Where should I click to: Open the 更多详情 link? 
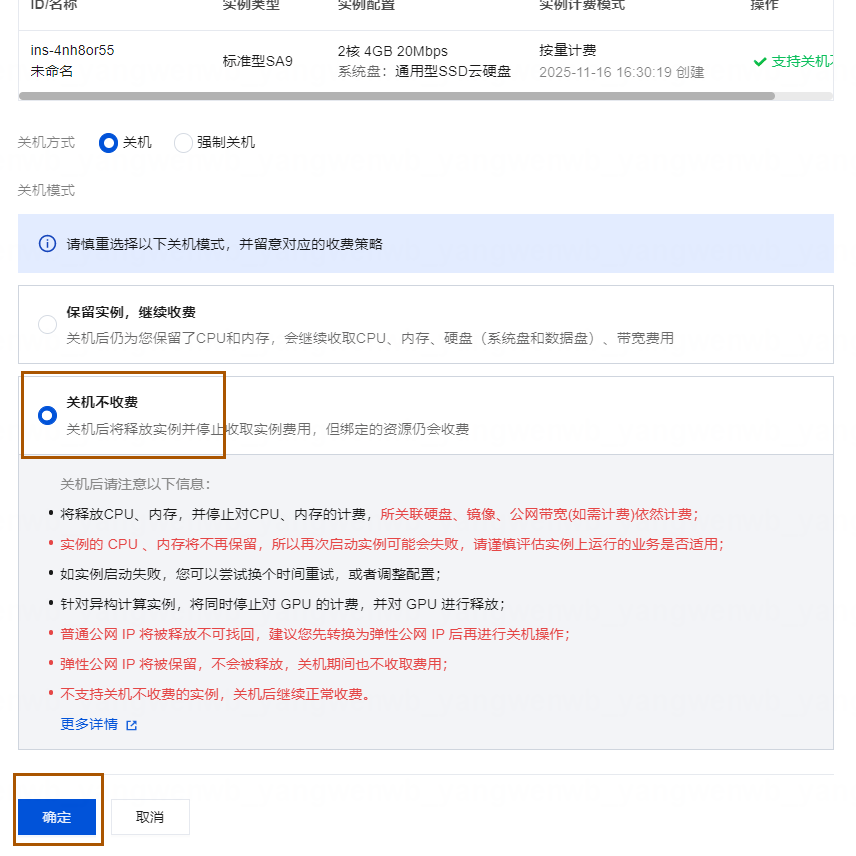click(89, 724)
